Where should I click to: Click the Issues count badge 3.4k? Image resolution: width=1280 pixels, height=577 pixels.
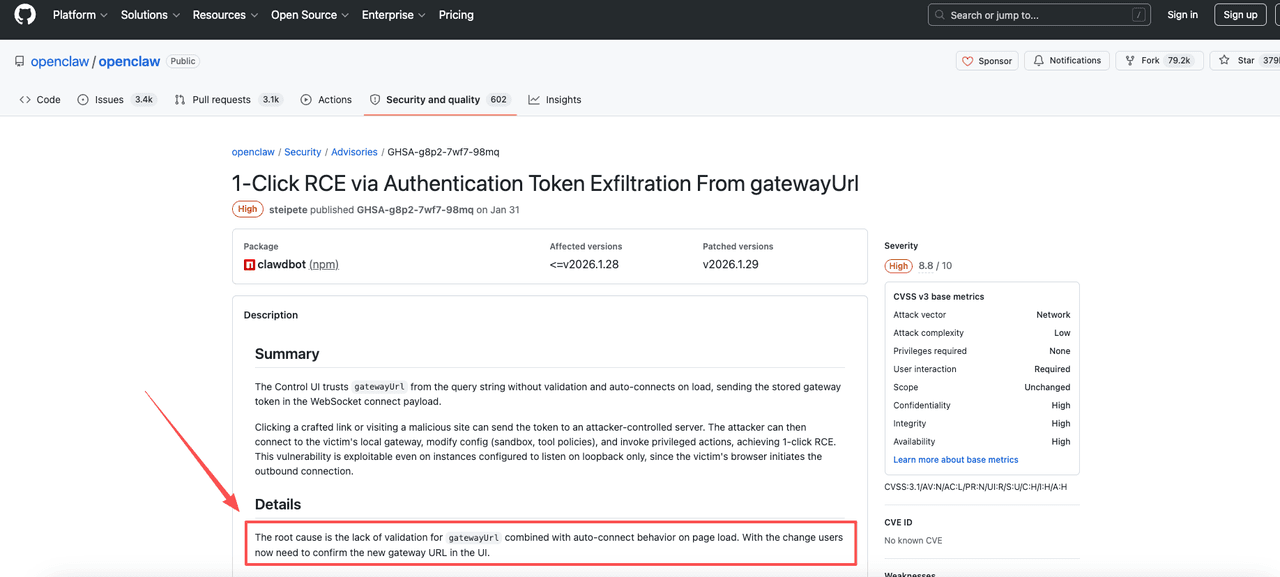[144, 100]
